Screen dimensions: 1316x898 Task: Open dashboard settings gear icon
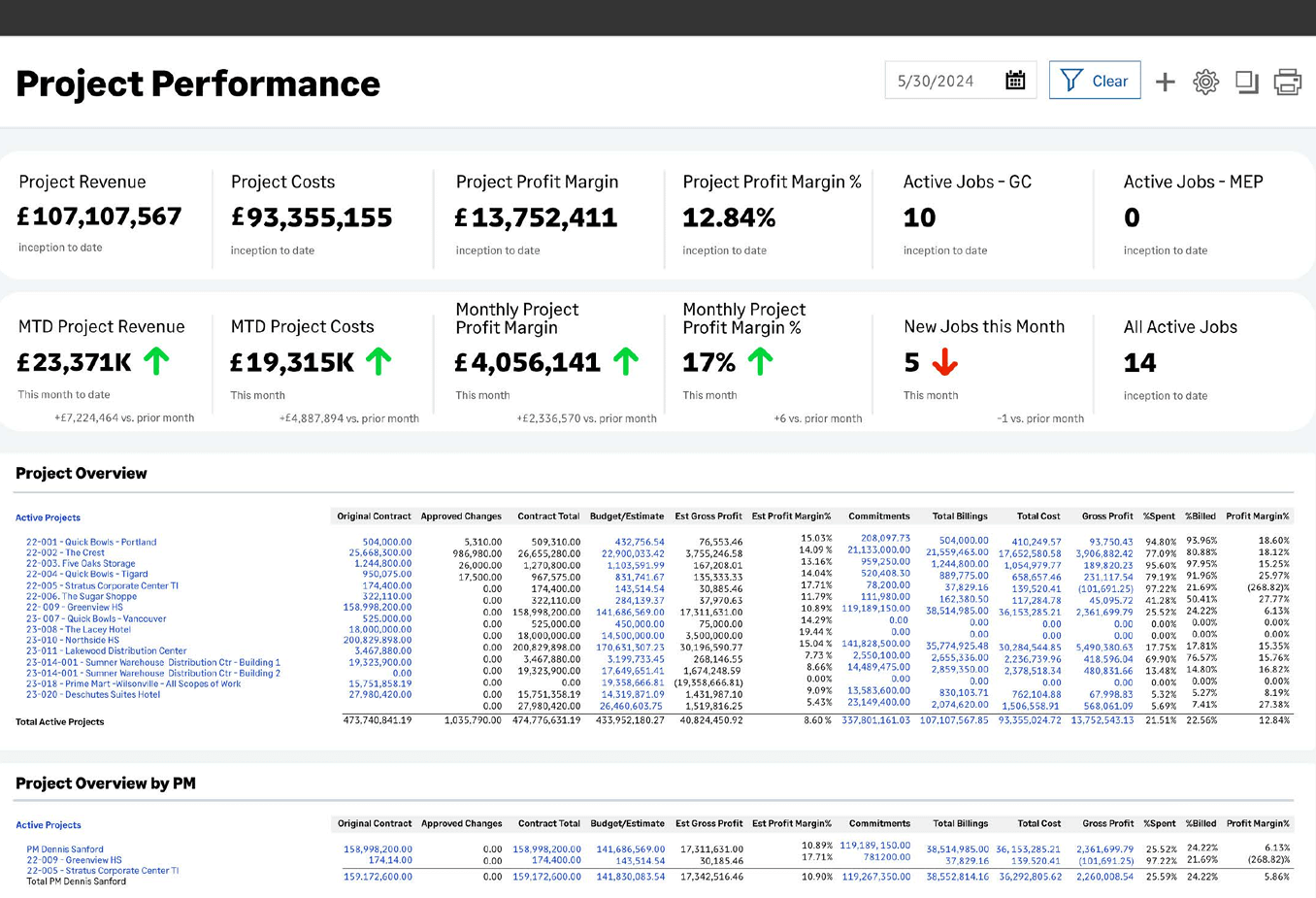[1205, 82]
